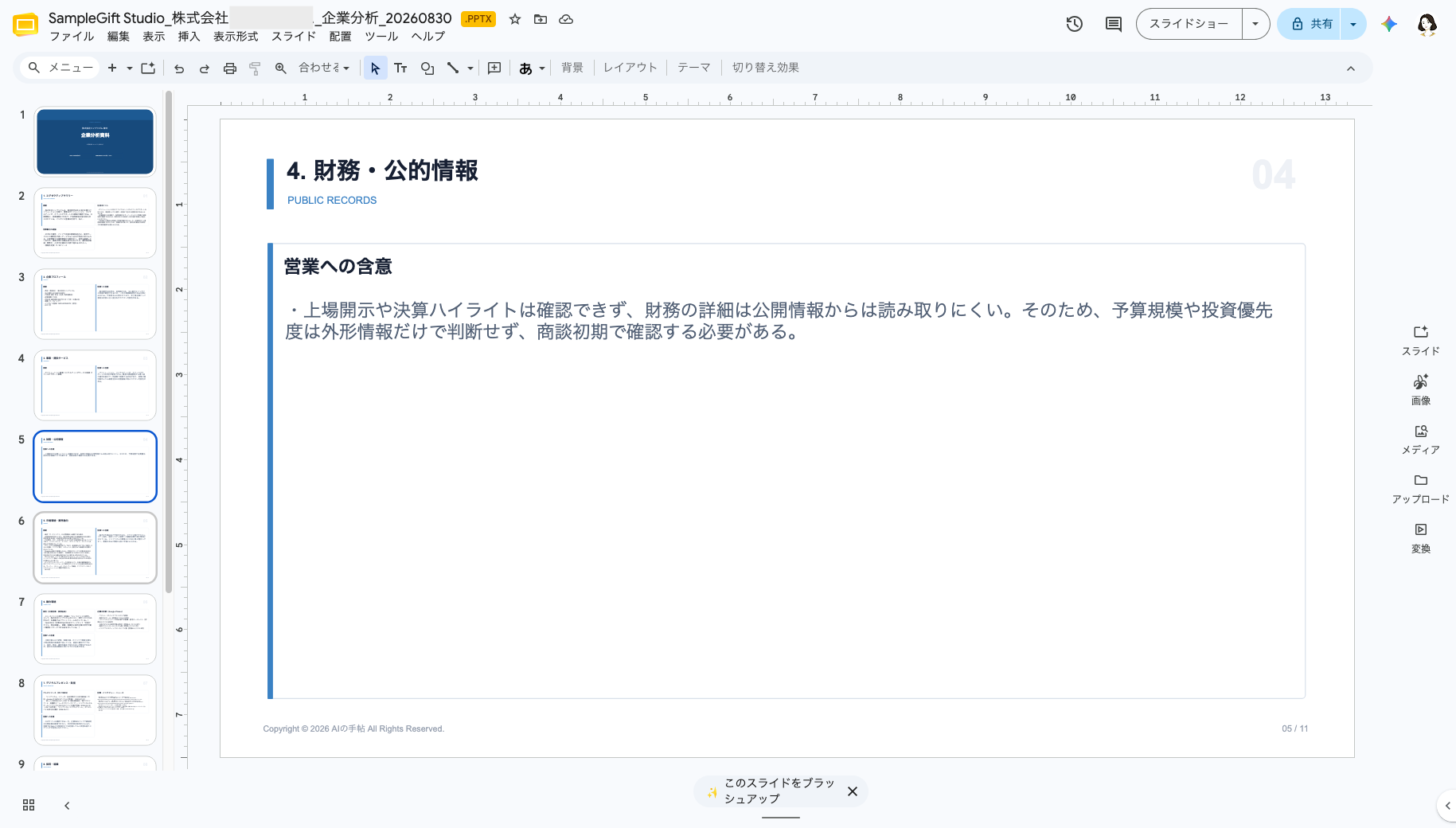Click the slide template insert icon
This screenshot has height=828, width=1456.
coord(148,68)
